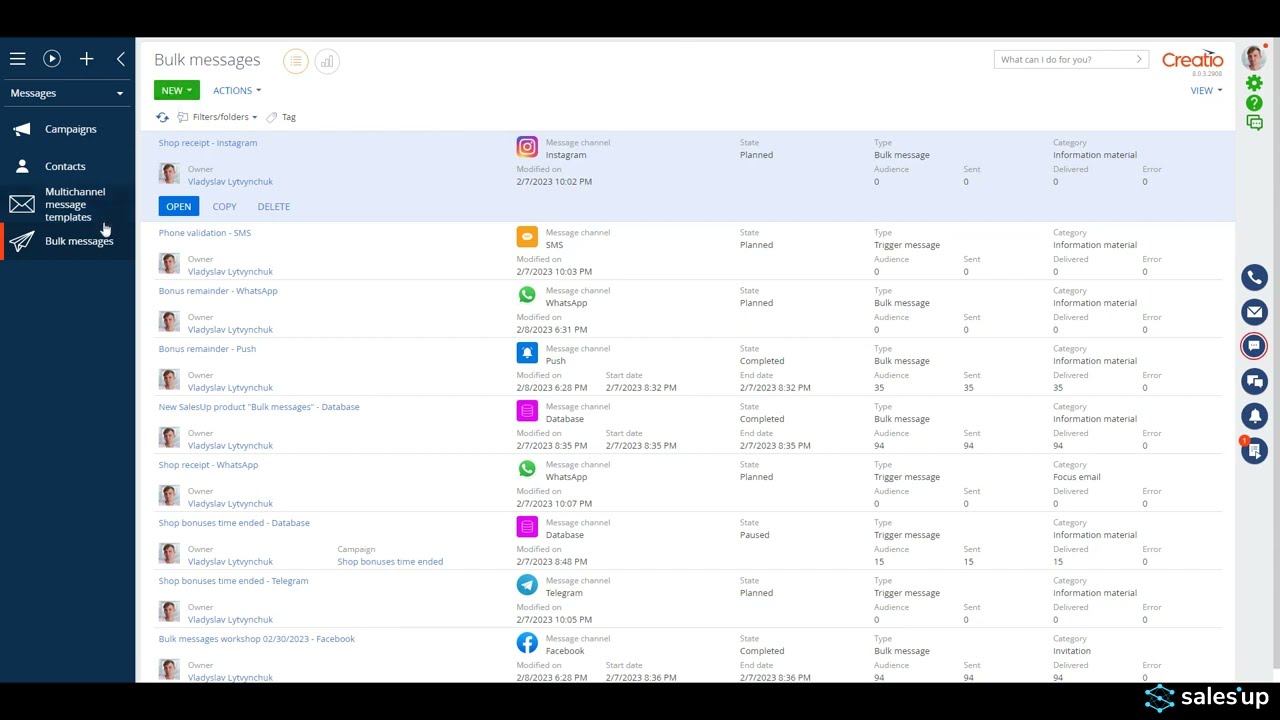This screenshot has height=720, width=1280.
Task: Open the VIEW dropdown menu
Action: point(1206,90)
